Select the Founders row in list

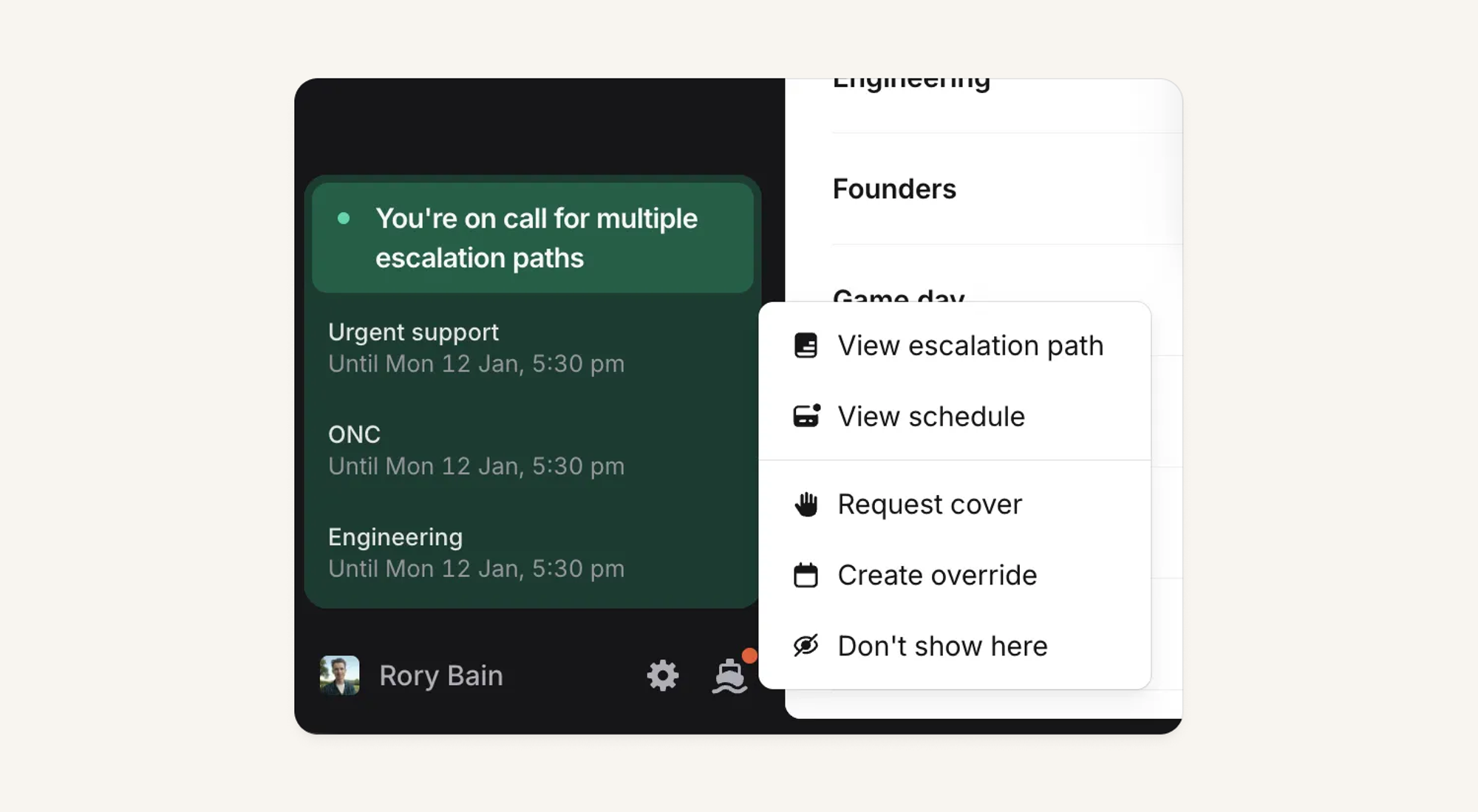pyautogui.click(x=894, y=189)
